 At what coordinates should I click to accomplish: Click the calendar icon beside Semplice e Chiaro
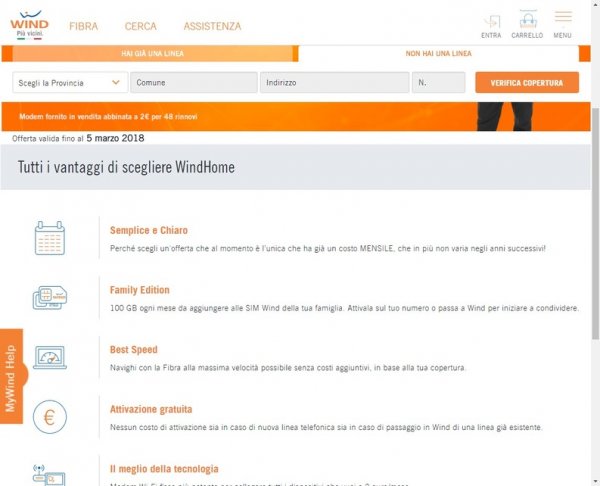50,238
